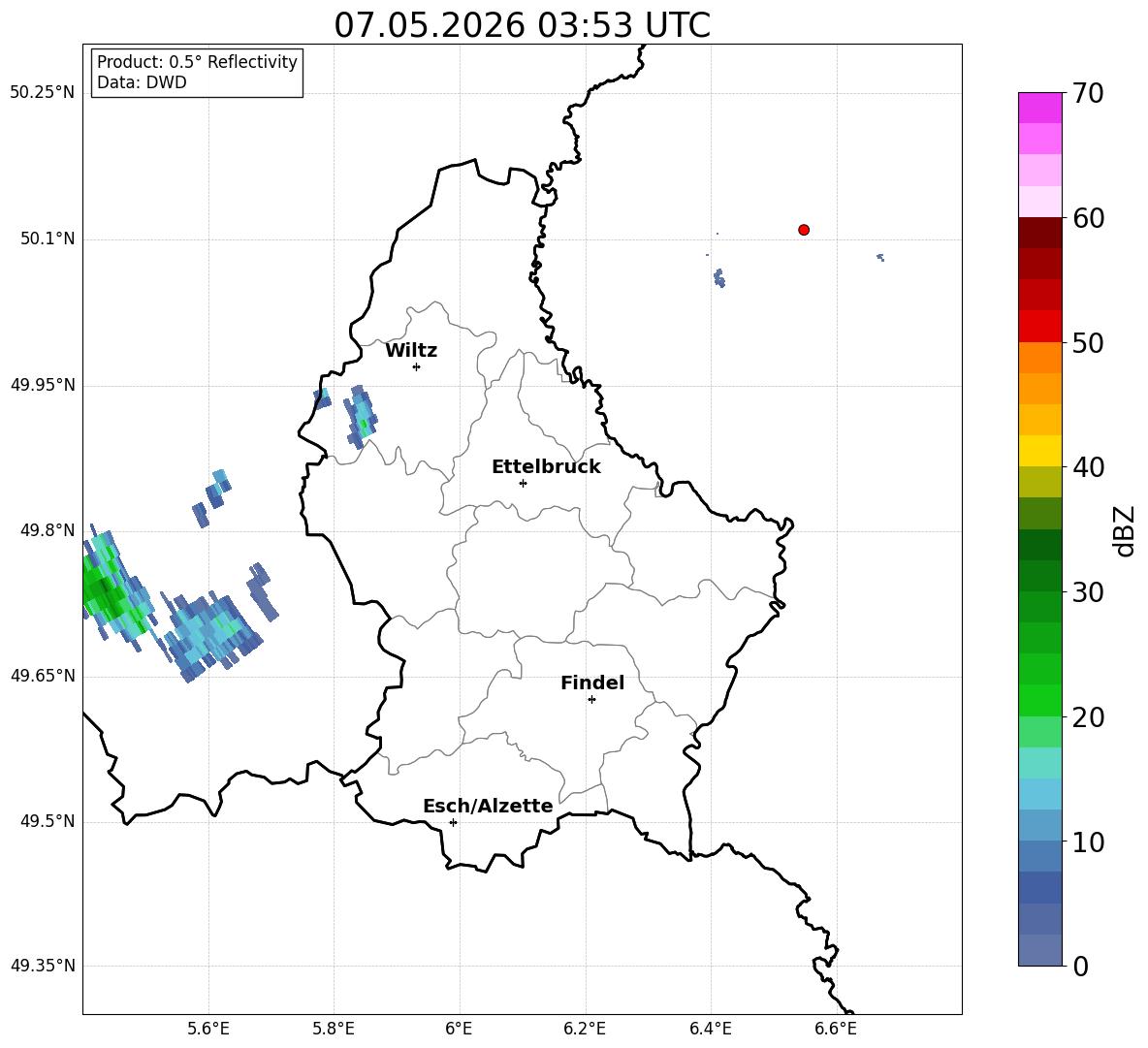Click the 6.2°E longitude axis label
Screen dimensions: 1148x1048
click(585, 1029)
